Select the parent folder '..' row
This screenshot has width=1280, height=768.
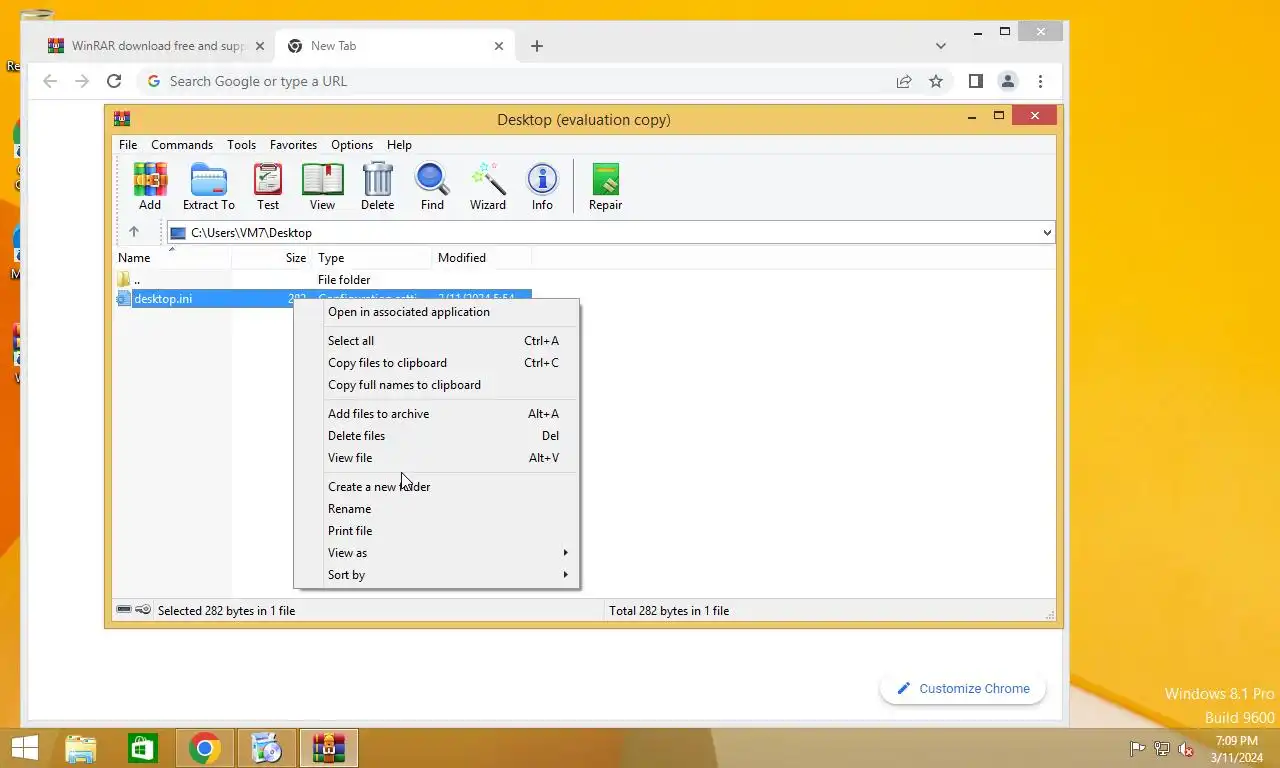tap(322, 280)
